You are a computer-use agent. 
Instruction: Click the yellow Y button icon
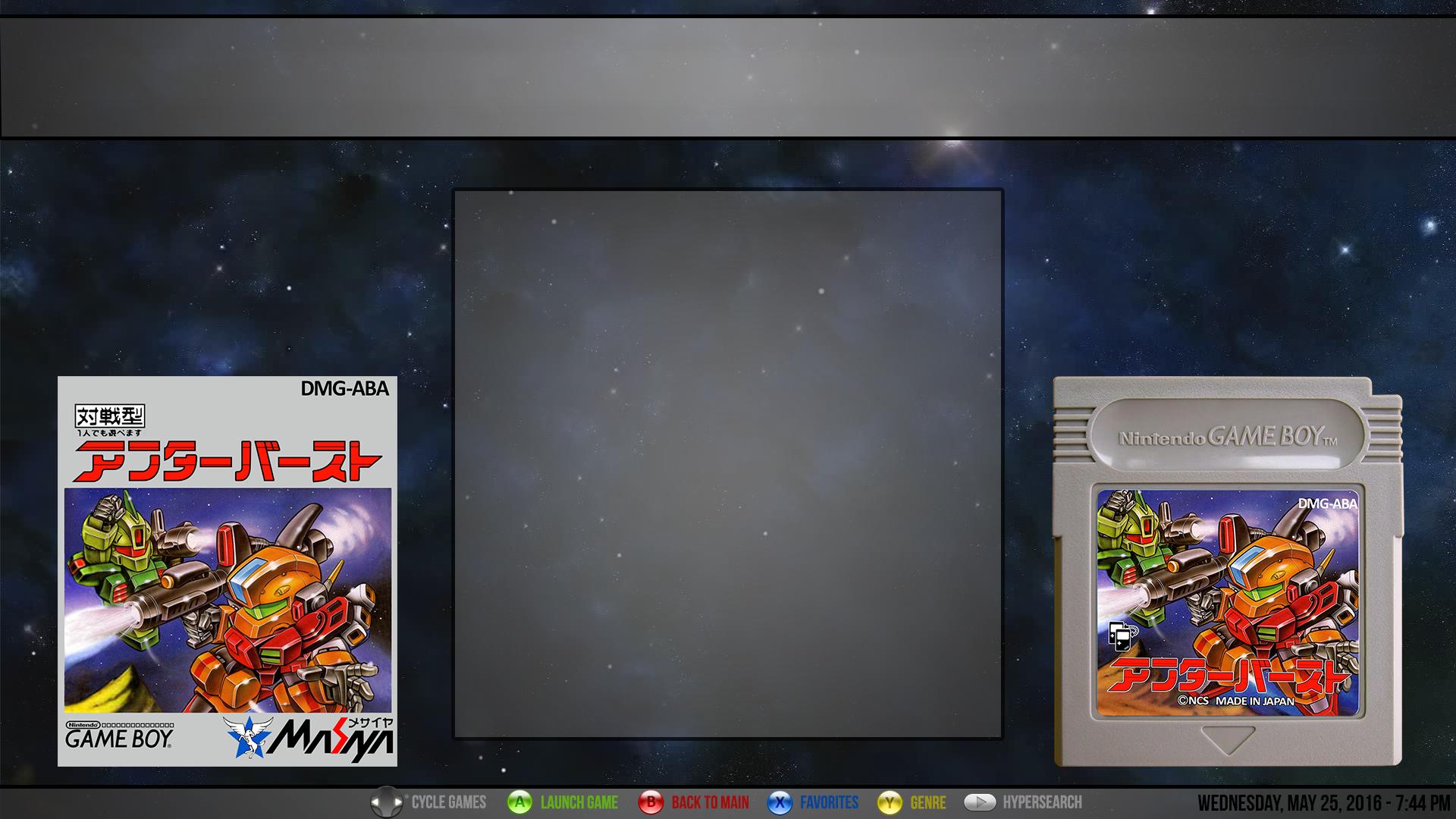coord(890,802)
